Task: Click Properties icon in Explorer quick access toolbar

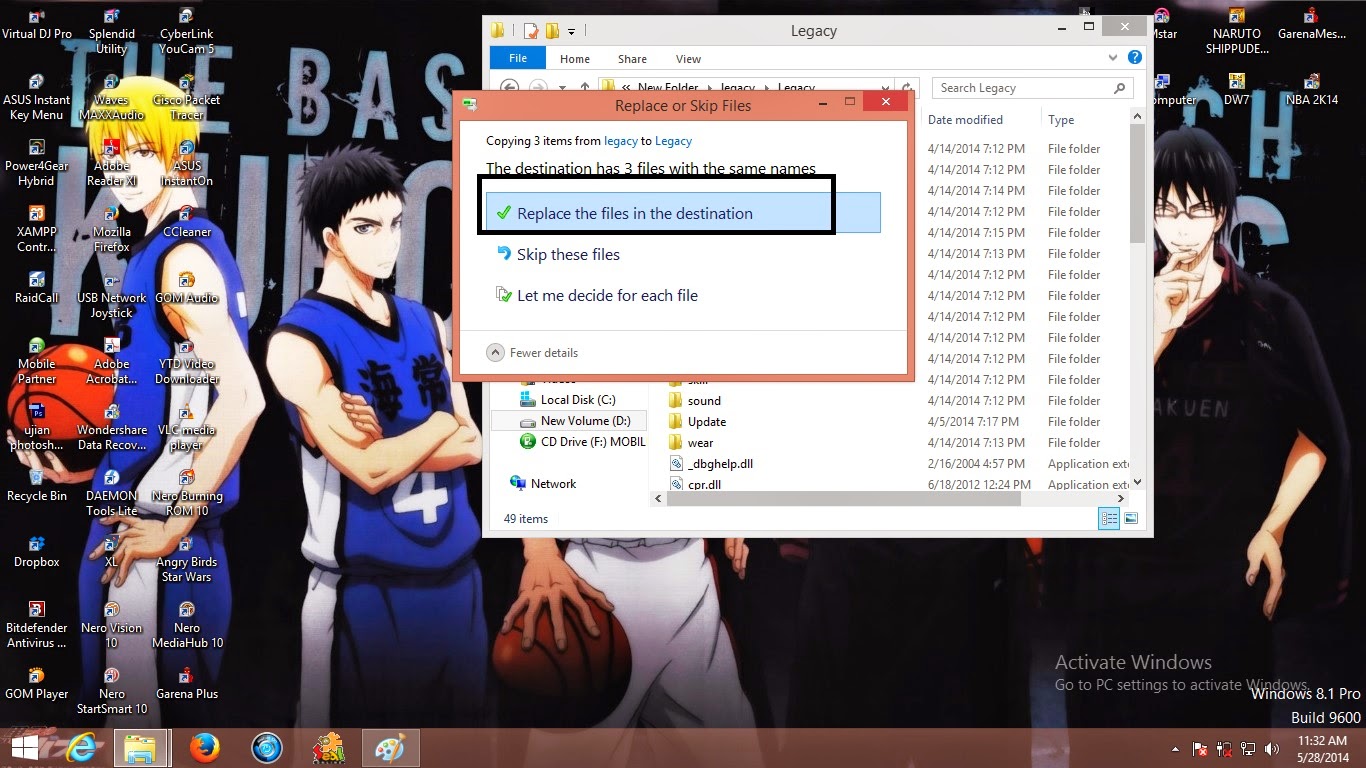Action: click(x=531, y=31)
